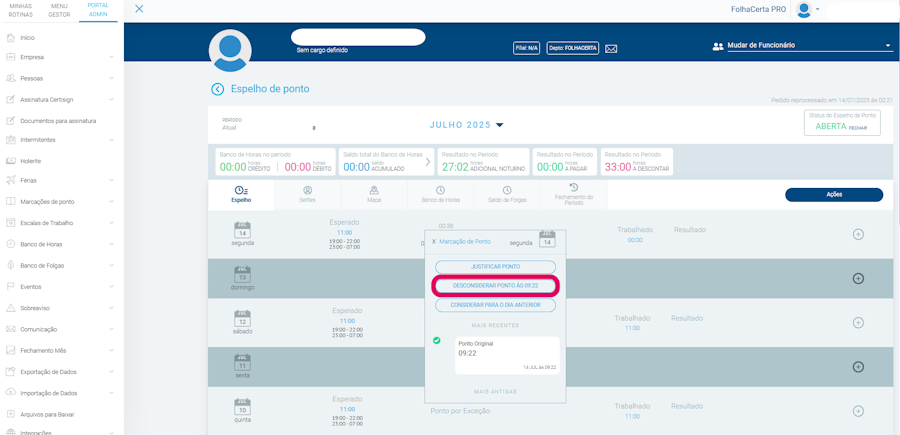Screen dimensions: 900x435
Task: Click the Ações button
Action: (x=833, y=195)
